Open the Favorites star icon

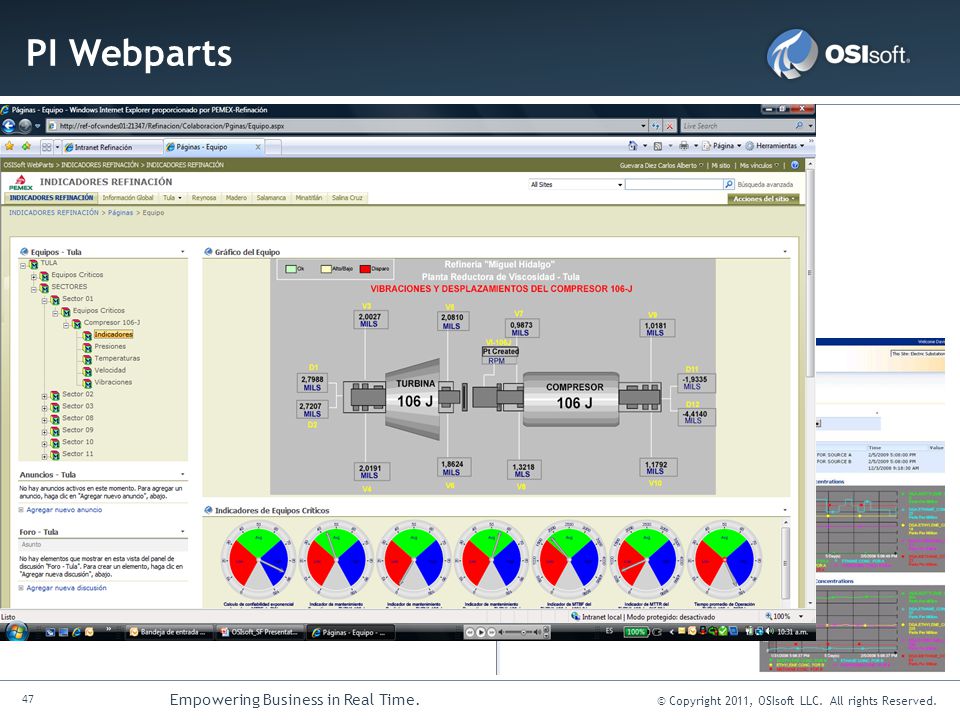click(9, 146)
